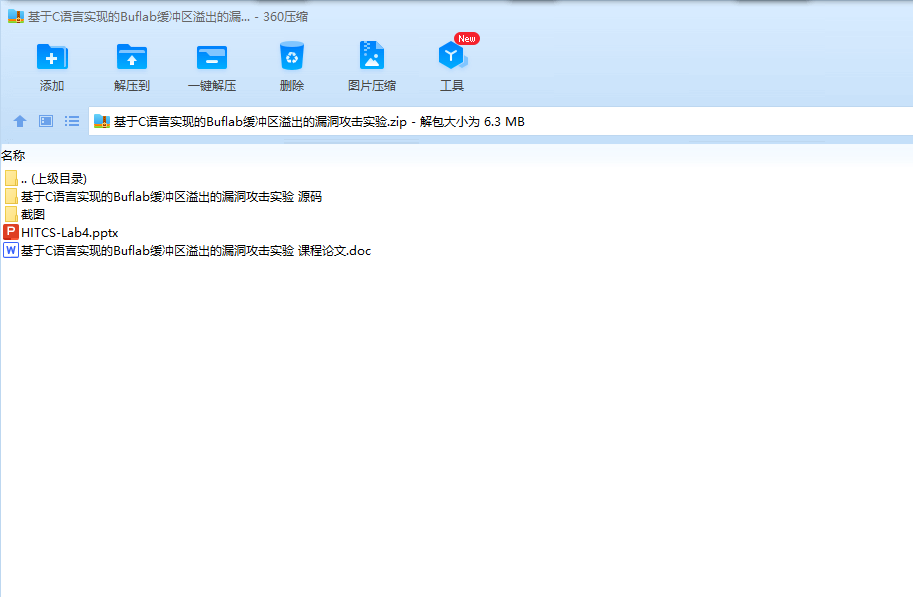
Task: Select the 课程论文.doc file name
Action: [196, 251]
